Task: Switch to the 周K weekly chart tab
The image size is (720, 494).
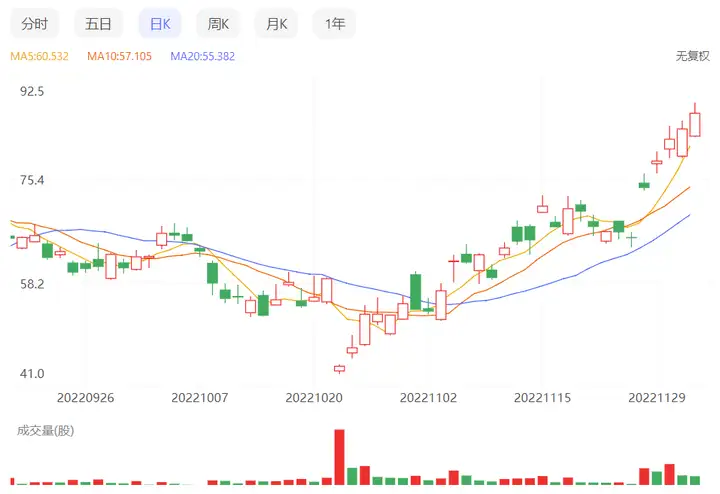Action: pos(218,23)
